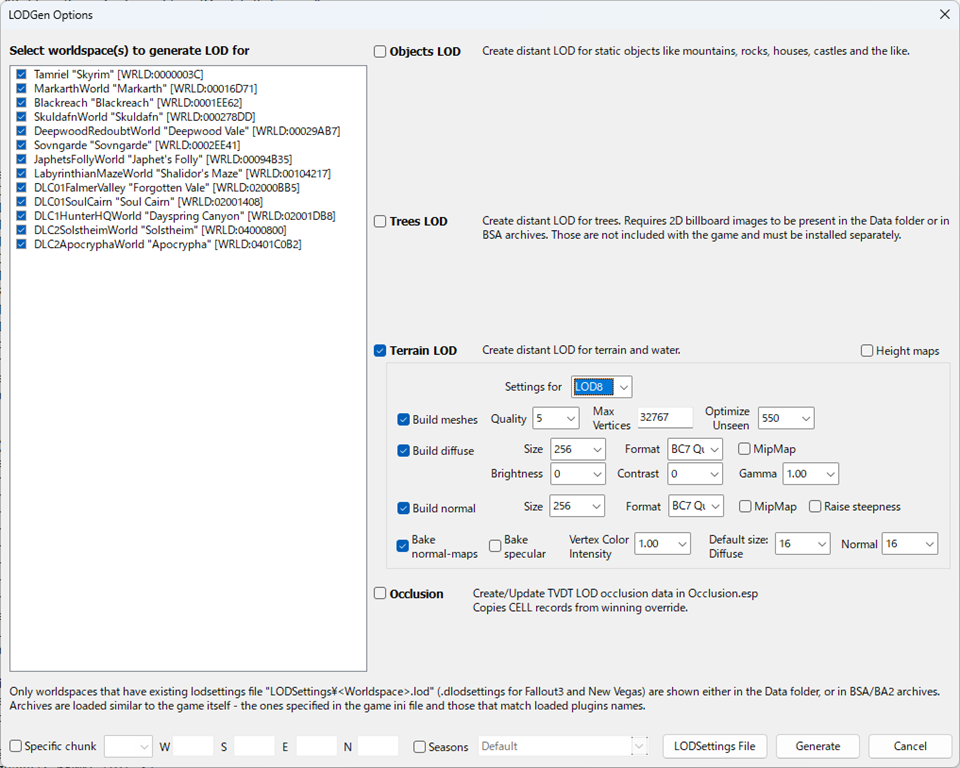The width and height of the screenshot is (960, 768).
Task: Toggle Sovngarde worldspace checkbox
Action: coord(21,145)
